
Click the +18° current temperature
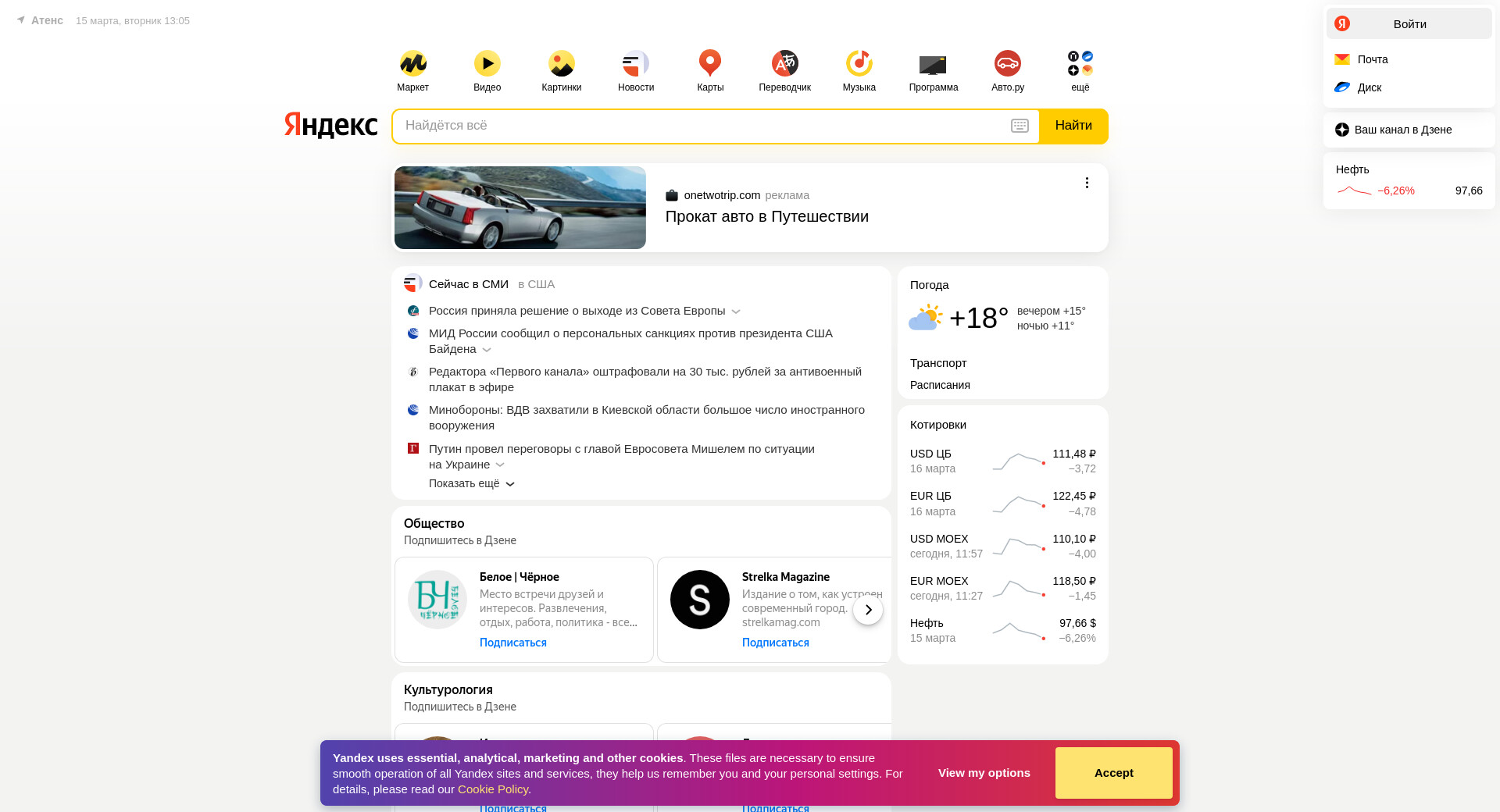click(979, 319)
